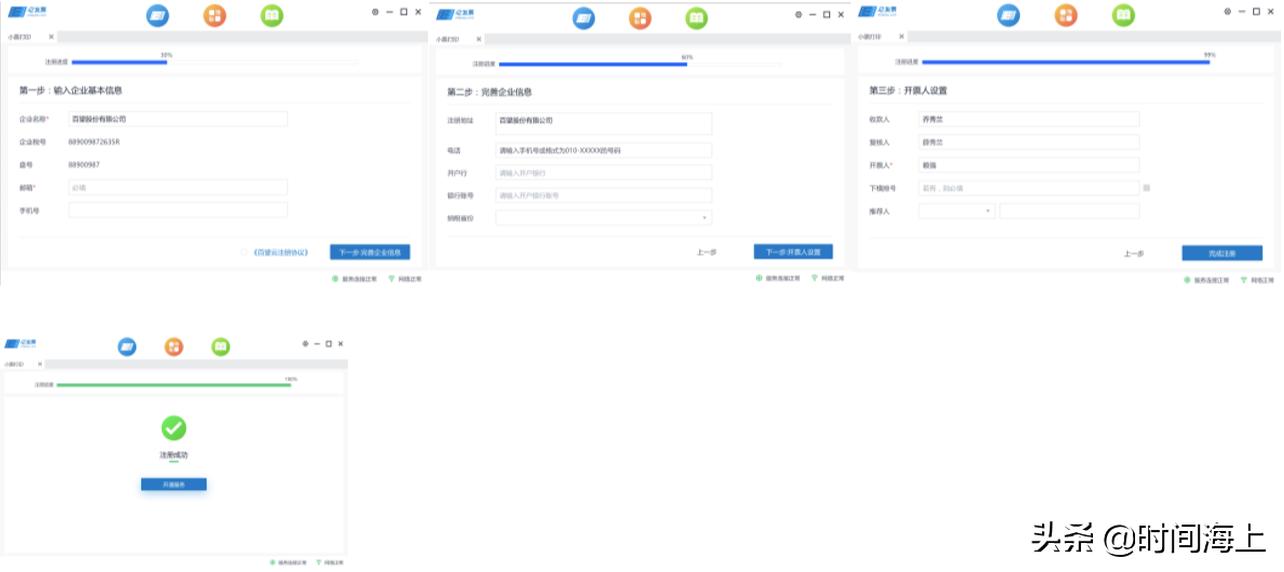
Task: Go back with 上一步 in step two
Action: tap(707, 252)
